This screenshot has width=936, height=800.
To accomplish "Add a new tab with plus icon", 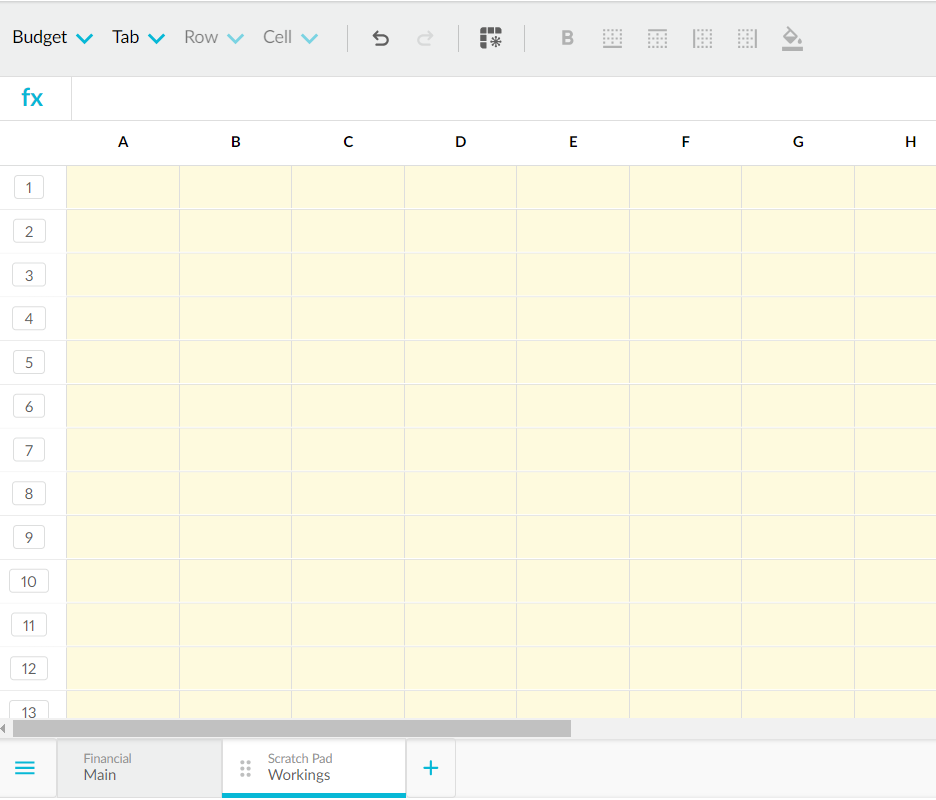I will [x=431, y=768].
